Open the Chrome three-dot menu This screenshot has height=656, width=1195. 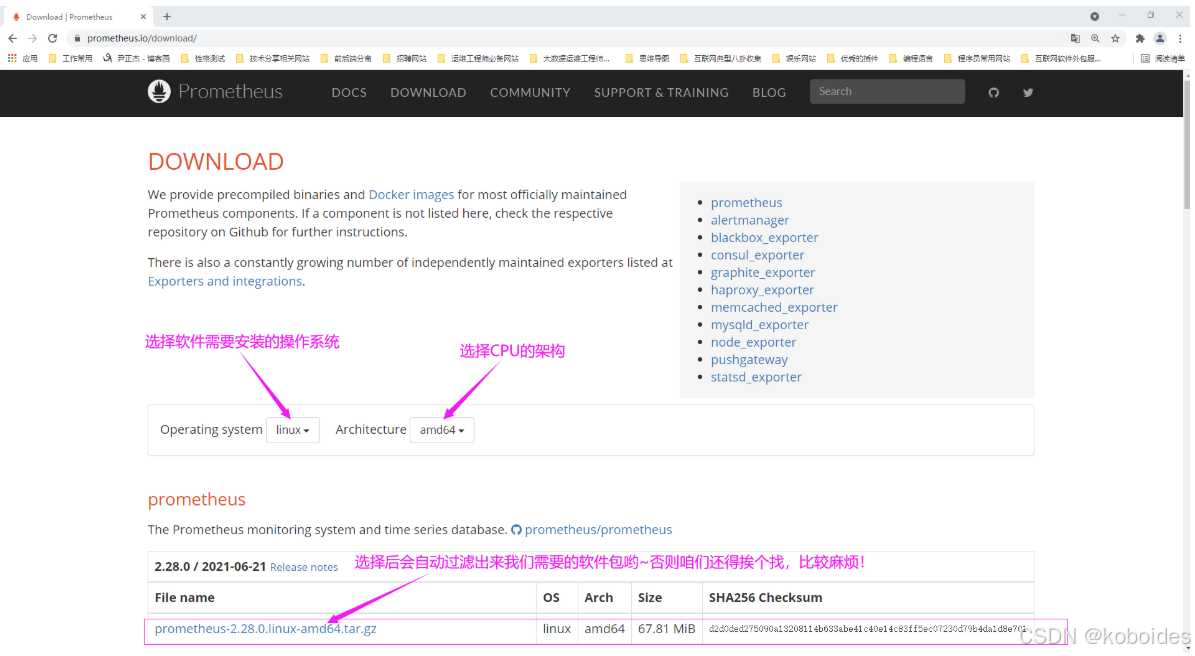[1180, 38]
